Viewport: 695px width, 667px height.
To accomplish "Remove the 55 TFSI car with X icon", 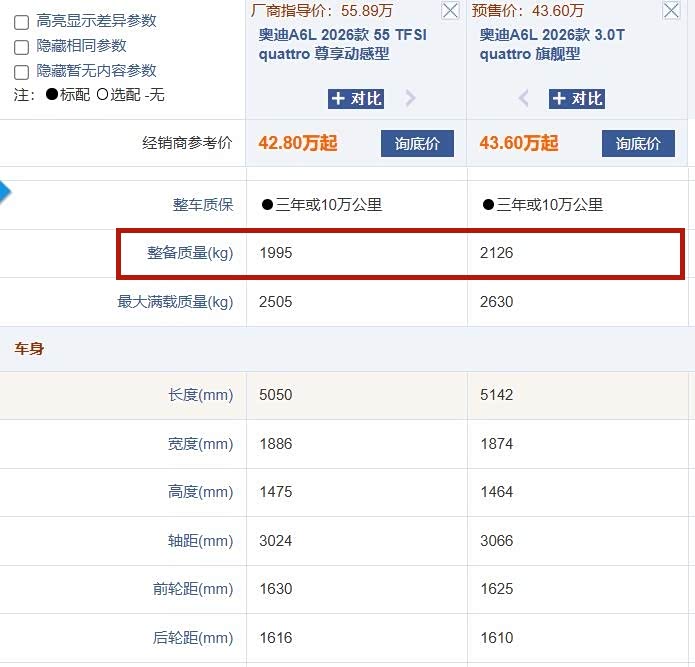I will 450,11.
